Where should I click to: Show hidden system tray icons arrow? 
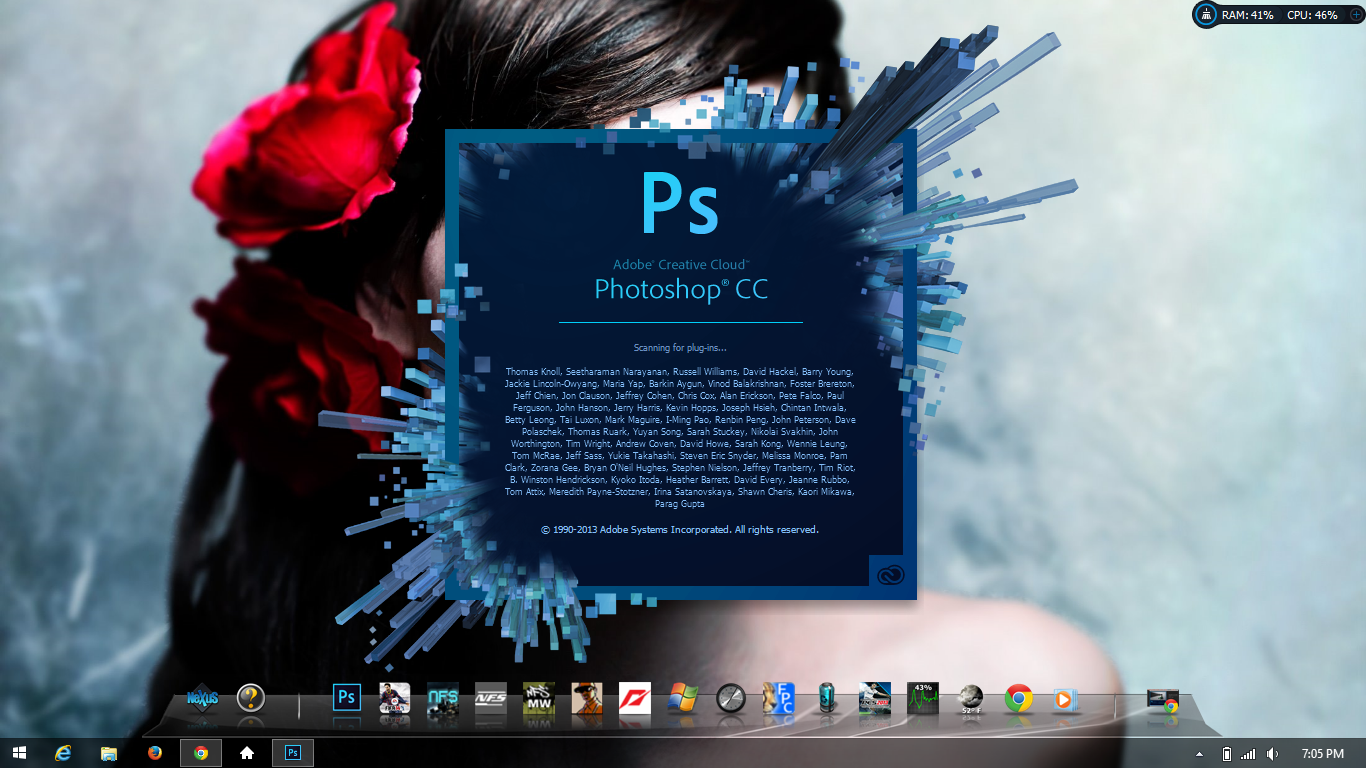(x=1199, y=754)
